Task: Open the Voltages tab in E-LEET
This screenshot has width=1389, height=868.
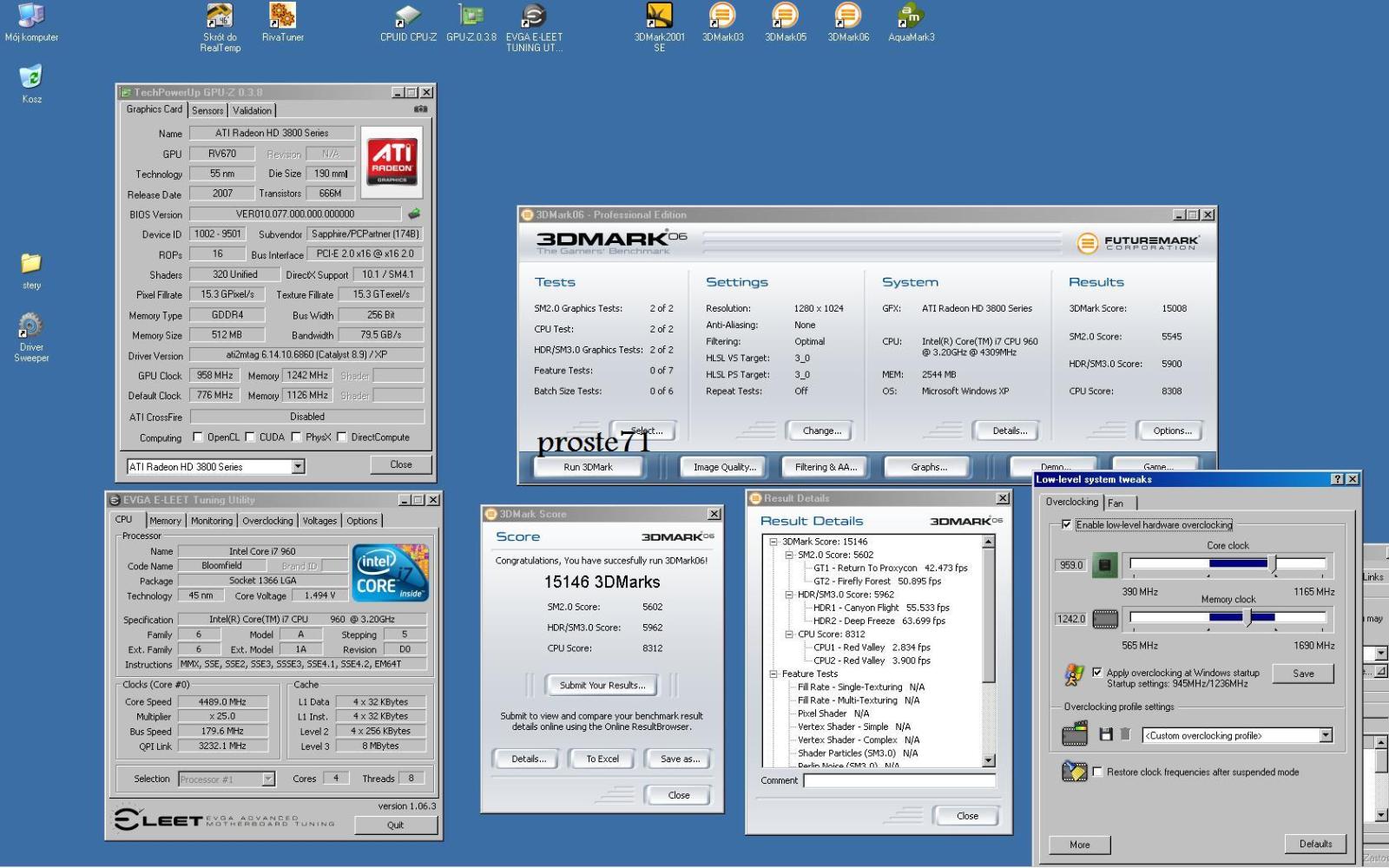Action: (319, 521)
